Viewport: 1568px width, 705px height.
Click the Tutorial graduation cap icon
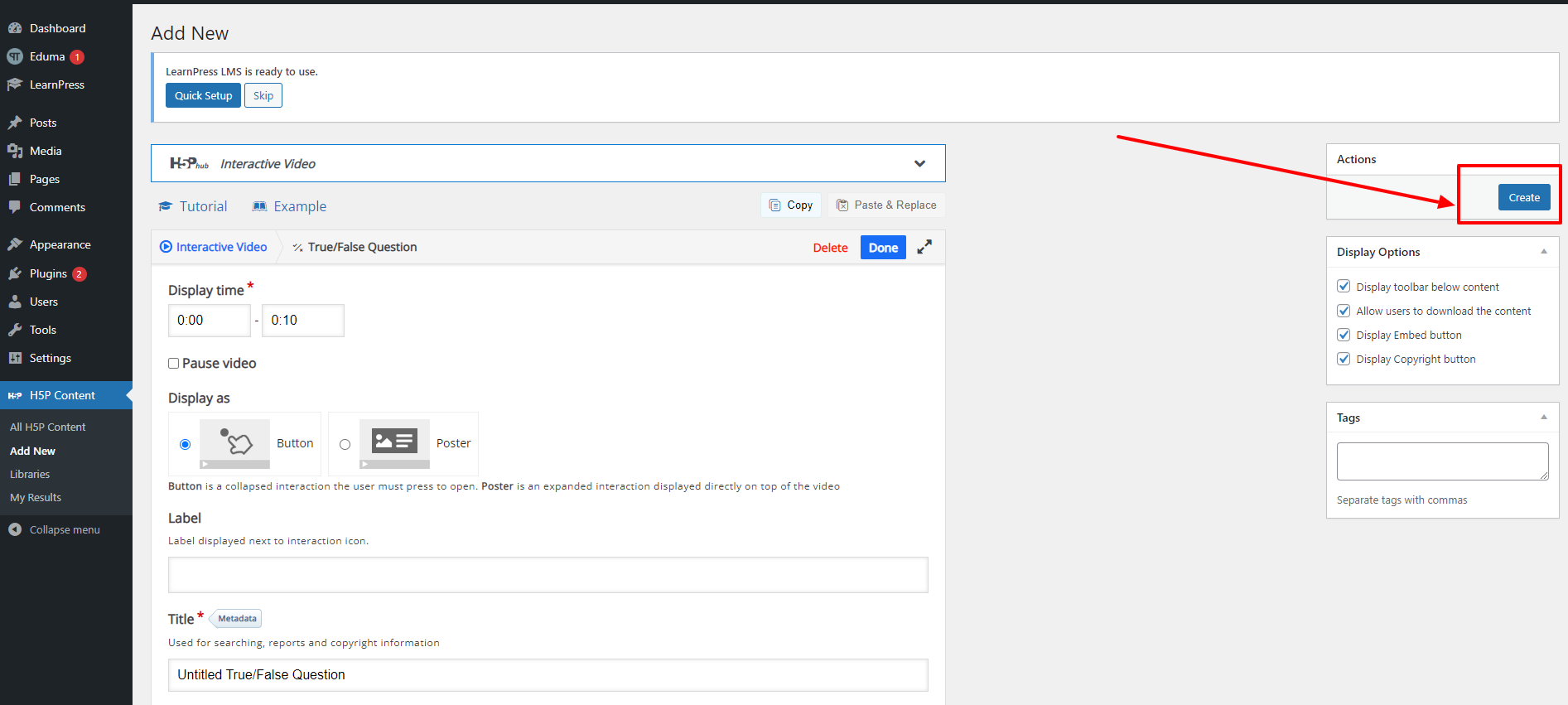tap(166, 206)
